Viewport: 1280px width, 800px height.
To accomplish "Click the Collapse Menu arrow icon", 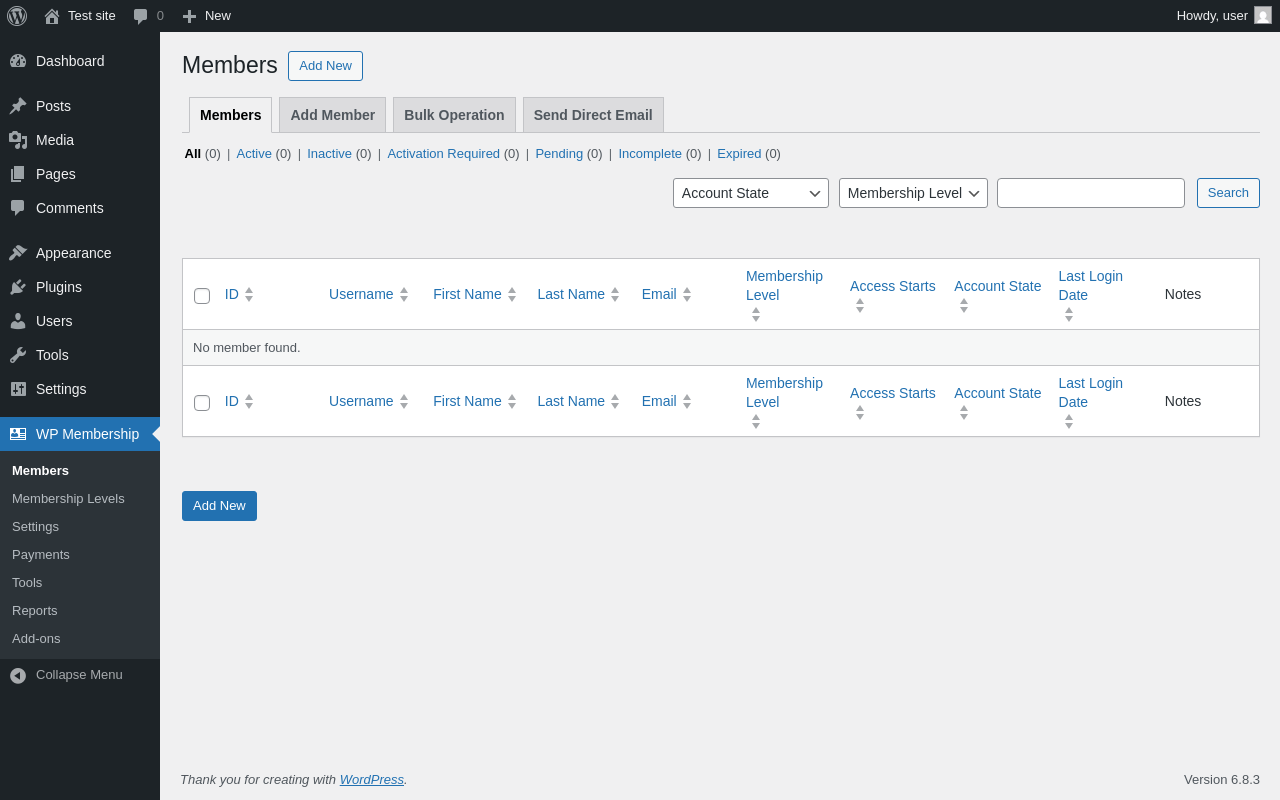I will (x=18, y=675).
